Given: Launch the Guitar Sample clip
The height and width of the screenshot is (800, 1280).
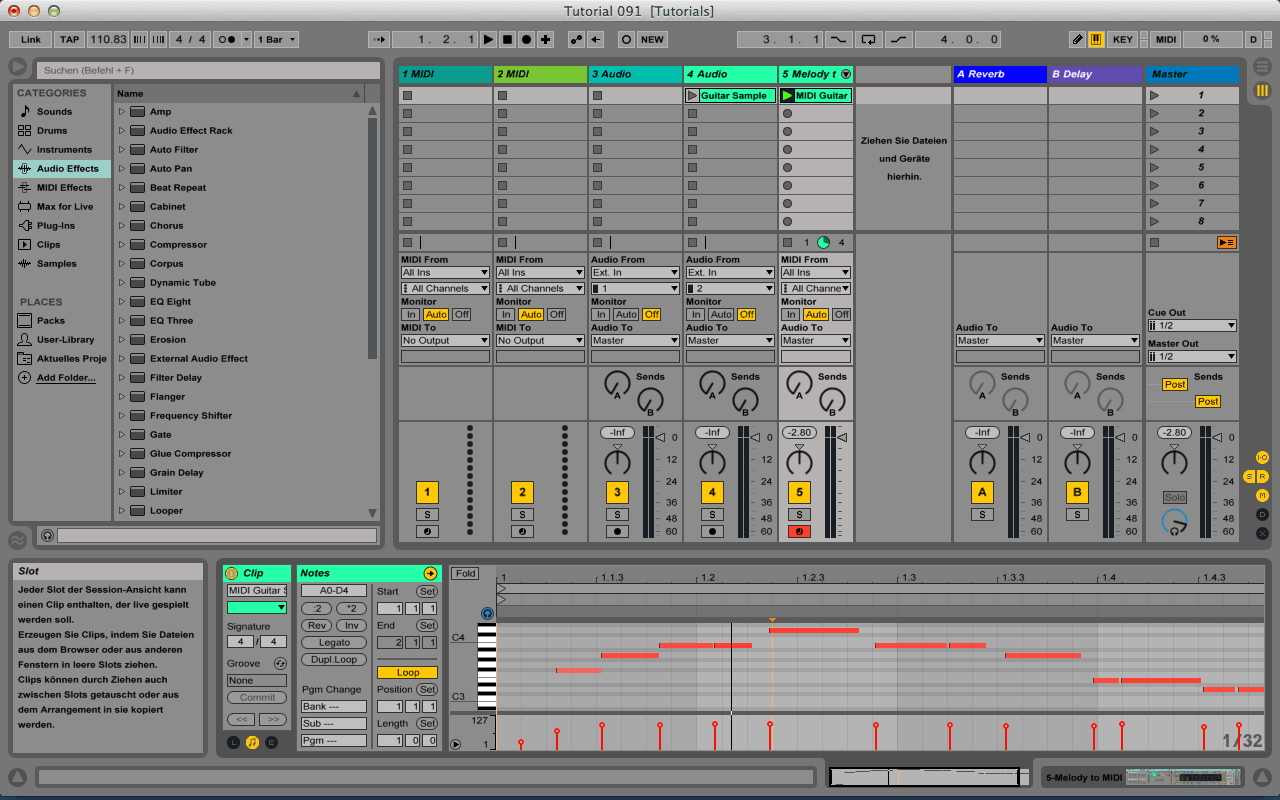Looking at the screenshot, I should tap(693, 96).
